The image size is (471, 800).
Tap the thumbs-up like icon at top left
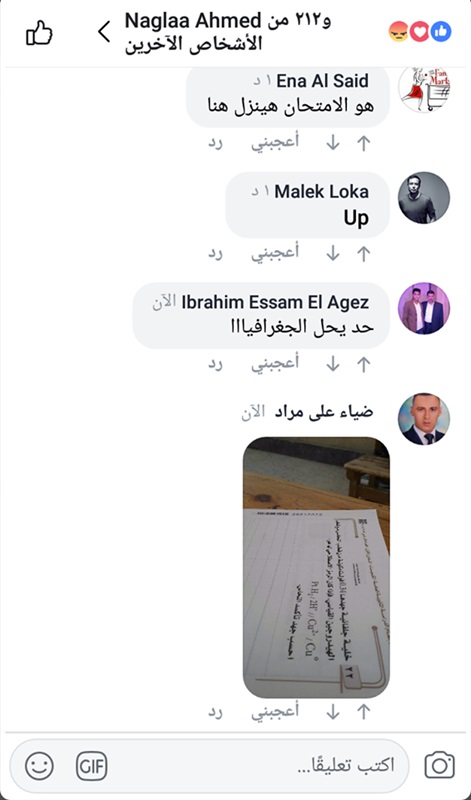39,33
